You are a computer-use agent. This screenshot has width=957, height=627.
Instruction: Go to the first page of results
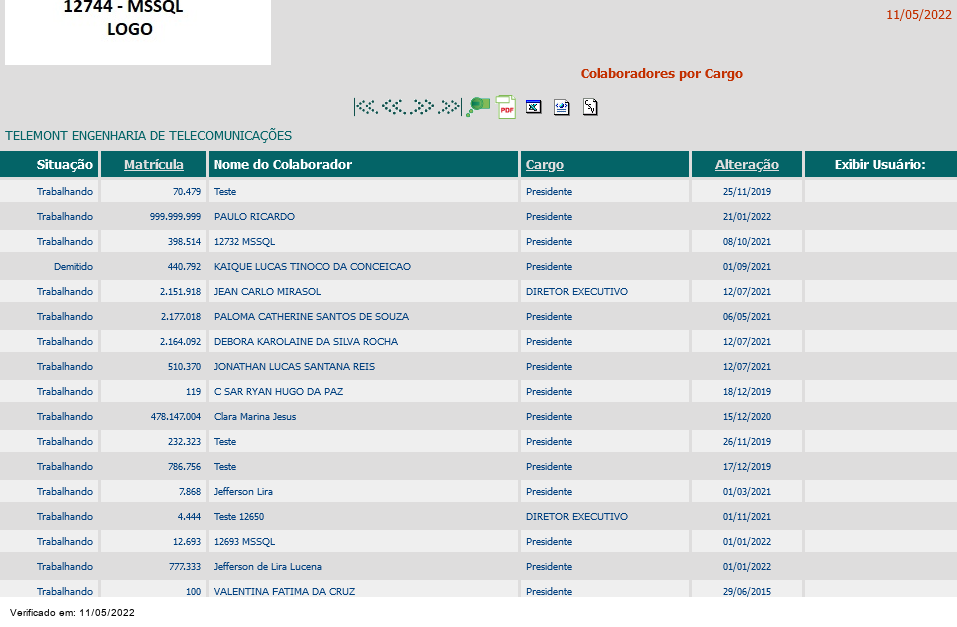click(x=366, y=107)
